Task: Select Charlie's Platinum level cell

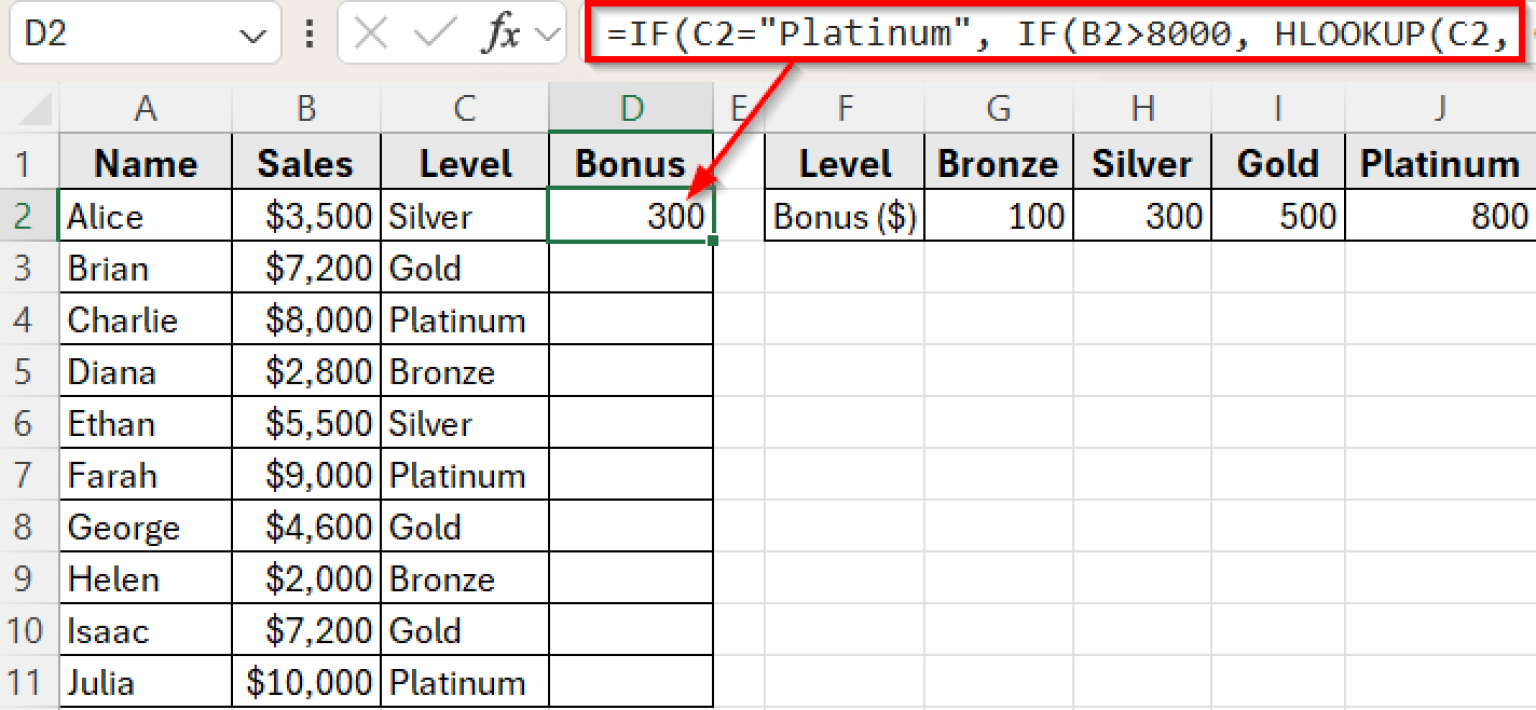Action: (x=463, y=319)
